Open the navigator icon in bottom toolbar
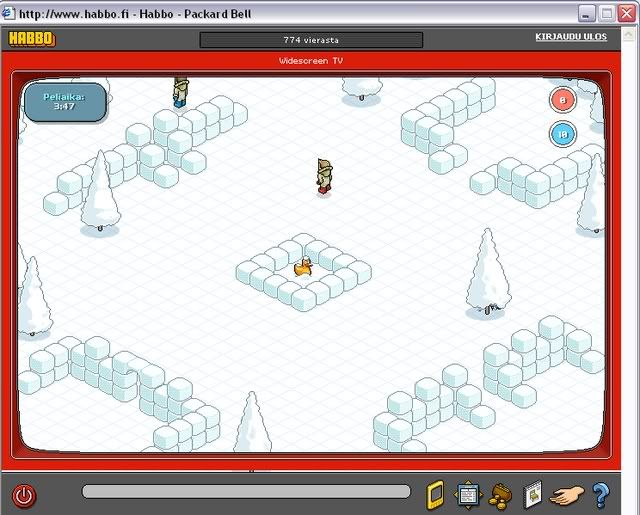Viewport: 640px width, 515px height. tap(467, 494)
